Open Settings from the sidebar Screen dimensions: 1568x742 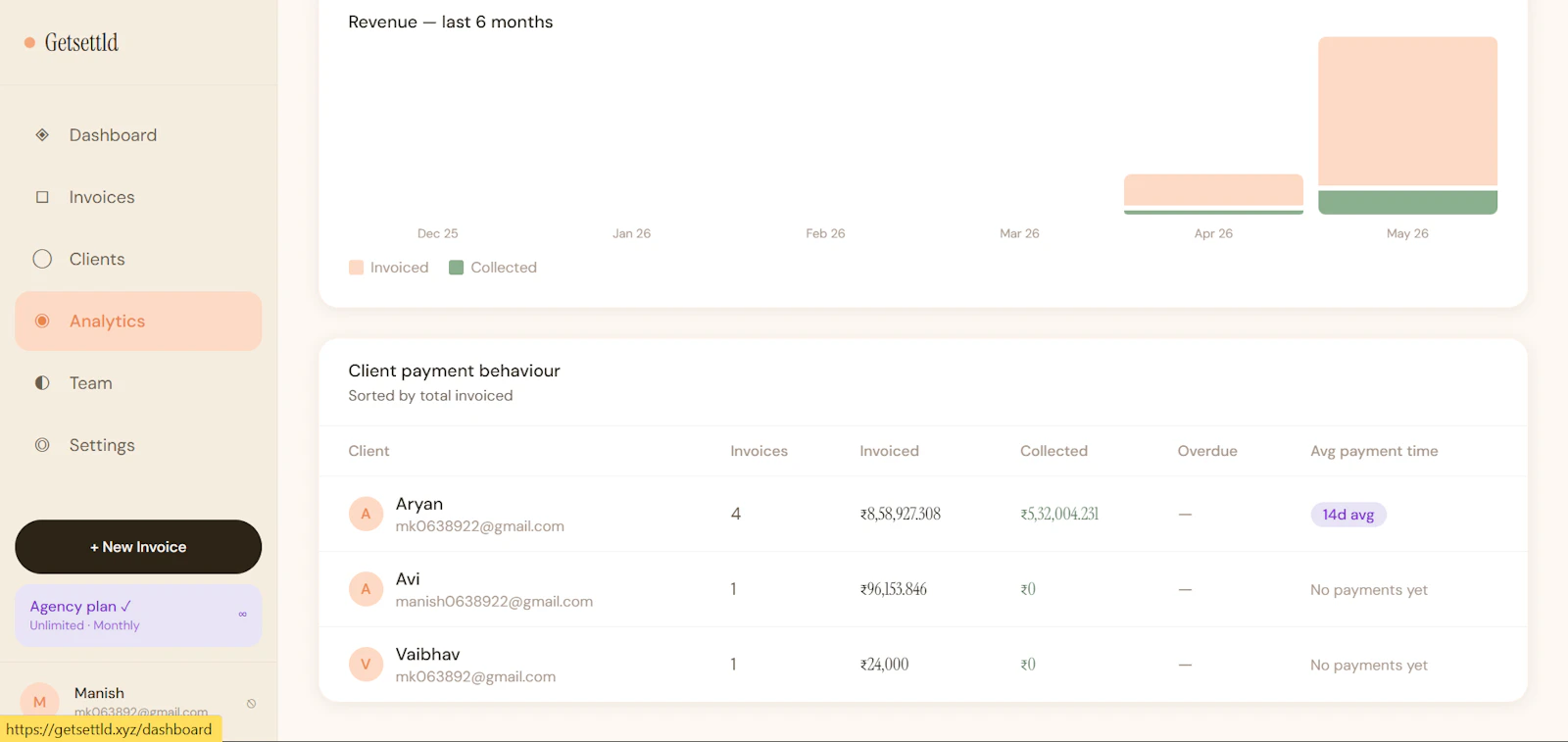138,445
